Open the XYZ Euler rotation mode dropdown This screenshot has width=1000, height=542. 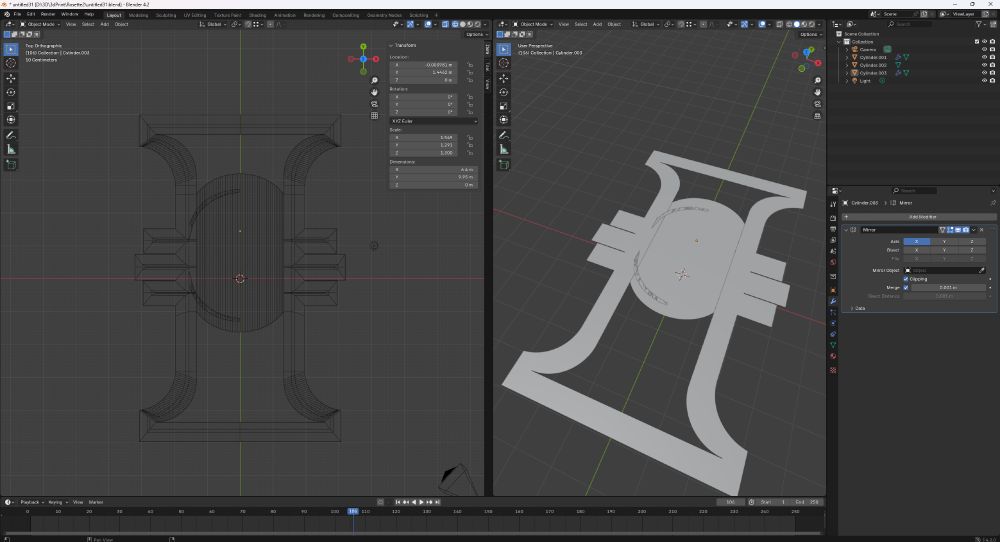click(x=433, y=121)
